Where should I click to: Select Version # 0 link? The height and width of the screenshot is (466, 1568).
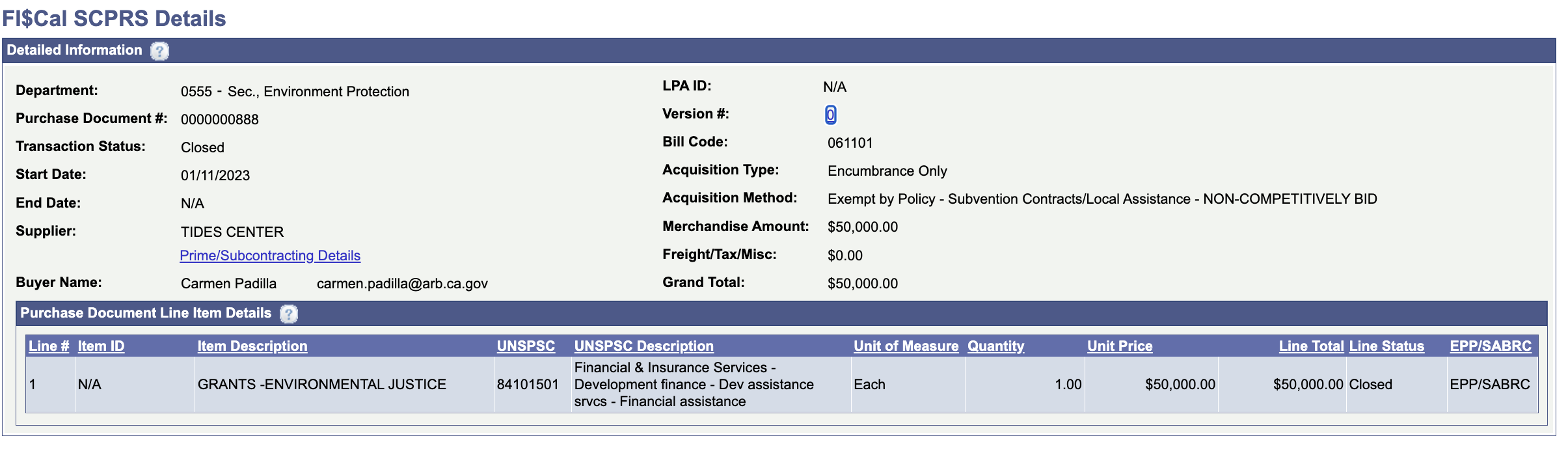pos(830,115)
